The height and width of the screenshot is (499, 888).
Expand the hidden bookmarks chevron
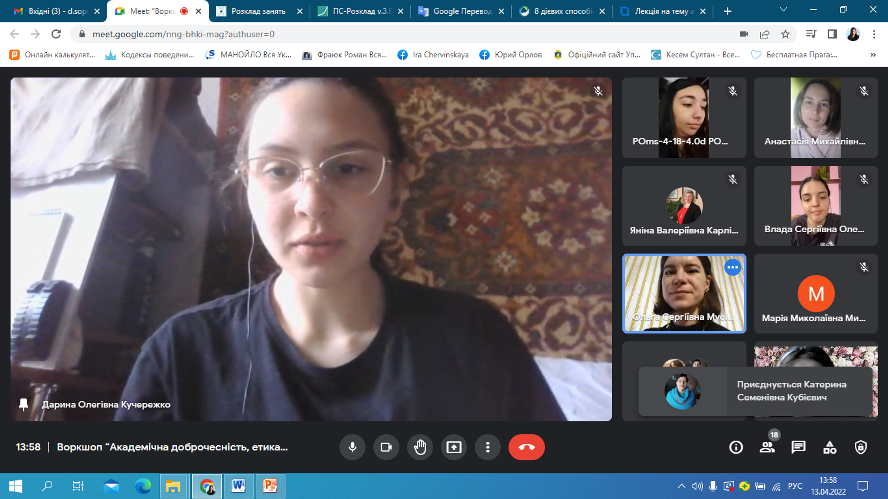(873, 55)
